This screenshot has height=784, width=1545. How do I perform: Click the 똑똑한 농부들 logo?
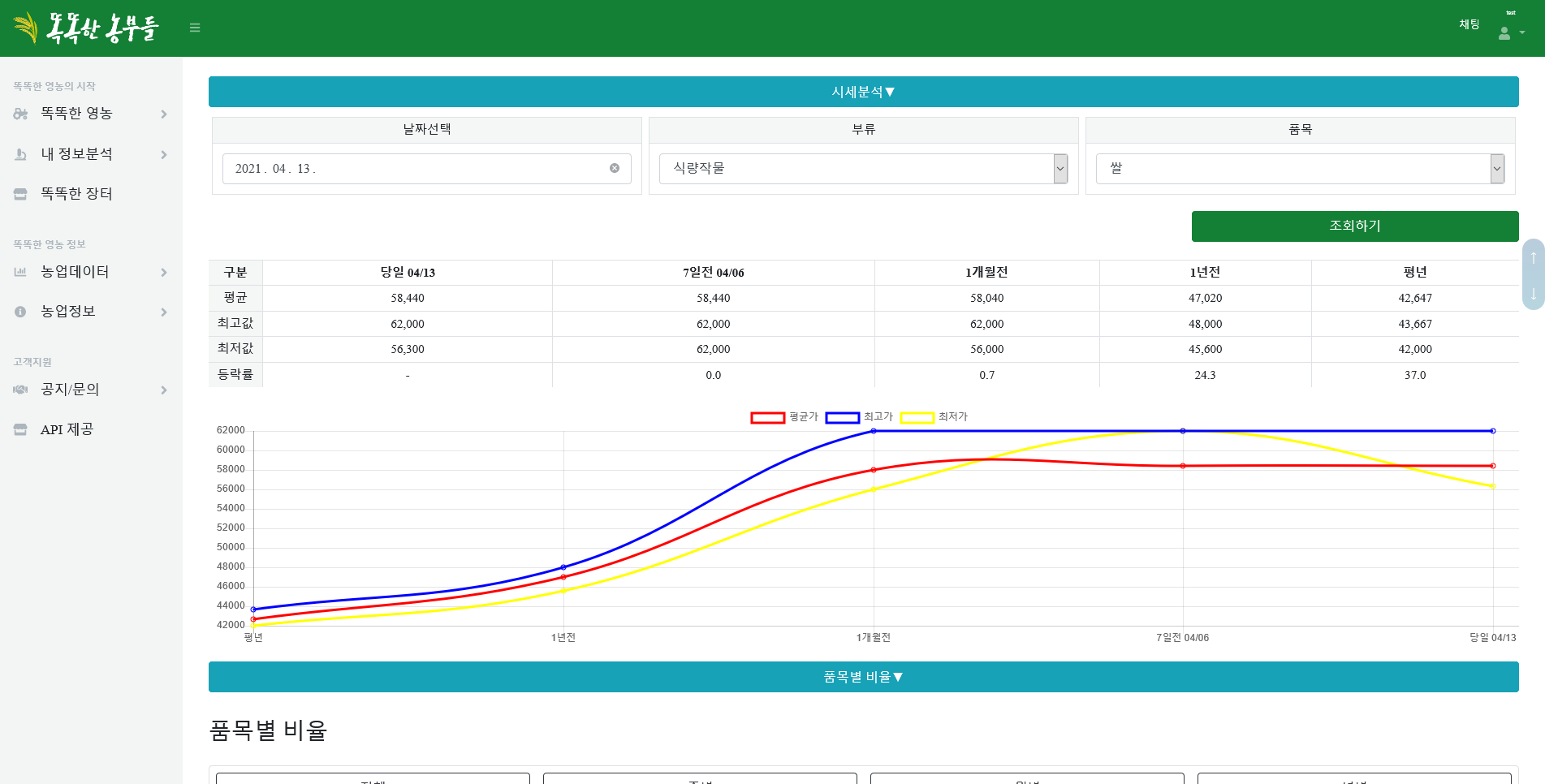(87, 28)
